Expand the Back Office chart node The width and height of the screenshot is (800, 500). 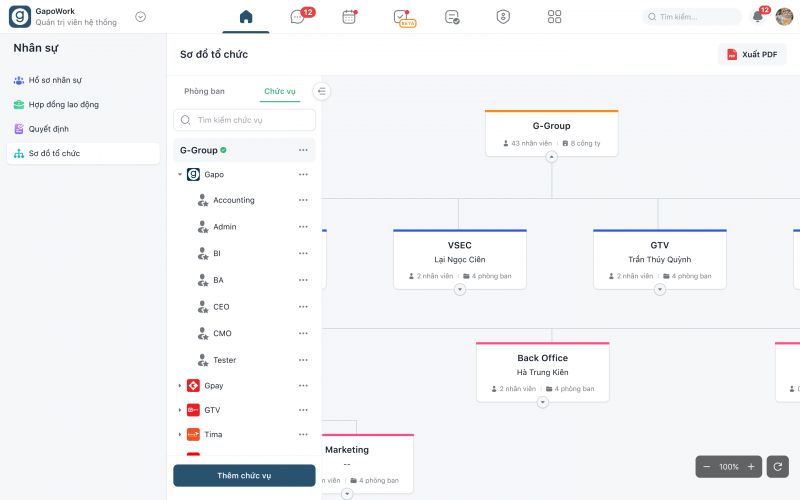pyautogui.click(x=542, y=402)
